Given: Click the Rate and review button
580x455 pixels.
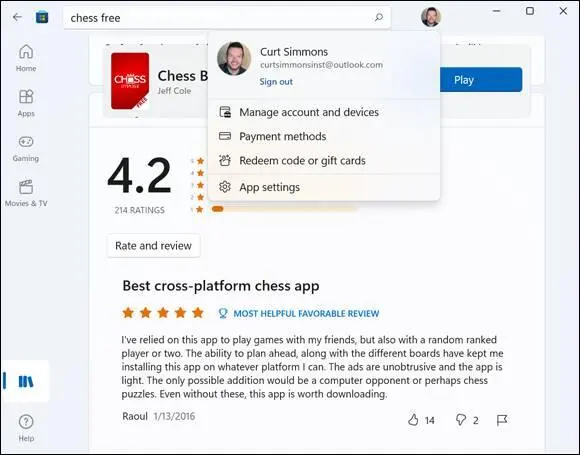Looking at the screenshot, I should click(154, 246).
